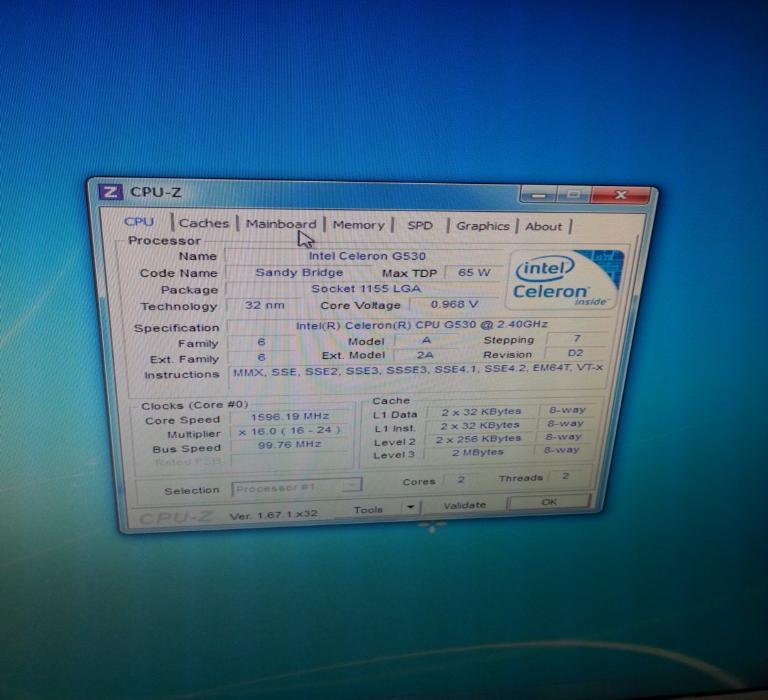Click the 65 W Max TDP value

coord(474,272)
